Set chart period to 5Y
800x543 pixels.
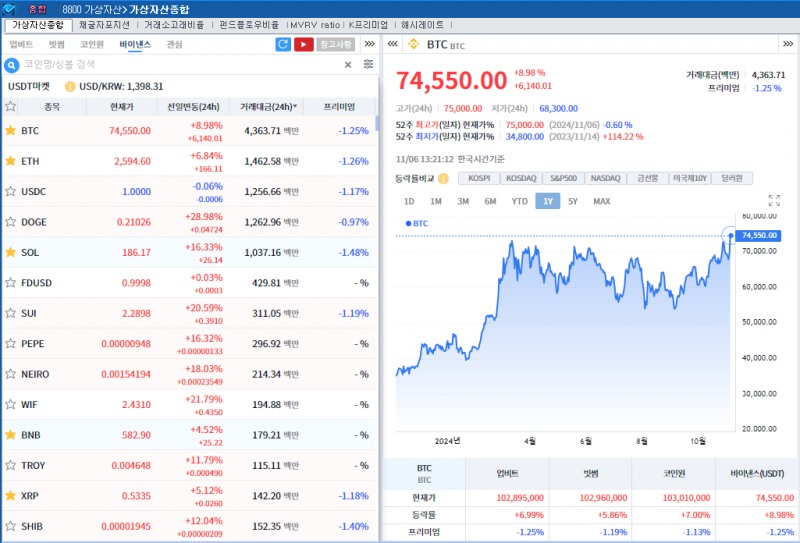click(x=573, y=201)
